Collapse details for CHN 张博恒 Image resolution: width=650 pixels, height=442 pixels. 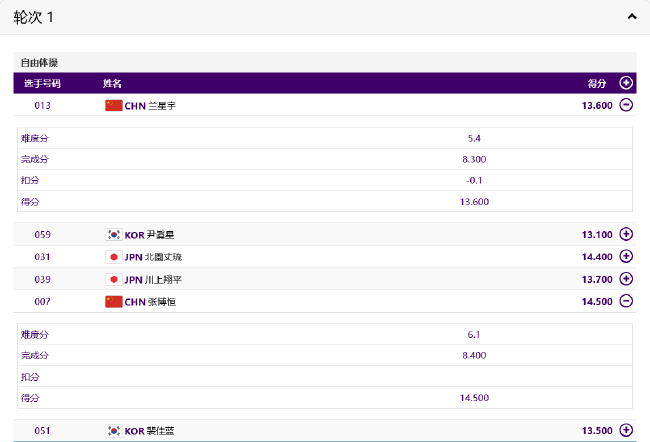(x=626, y=301)
